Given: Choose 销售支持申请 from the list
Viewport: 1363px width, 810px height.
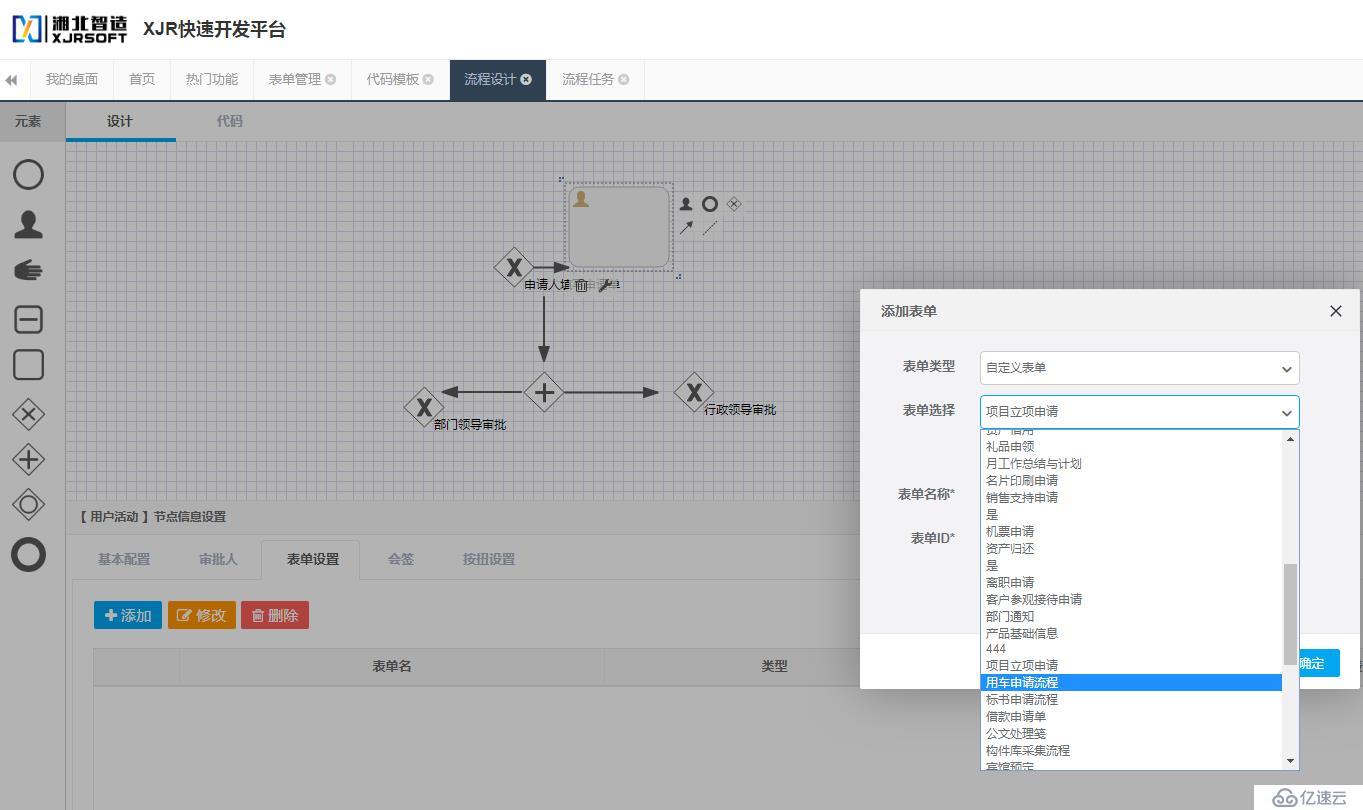Looking at the screenshot, I should coord(1131,498).
